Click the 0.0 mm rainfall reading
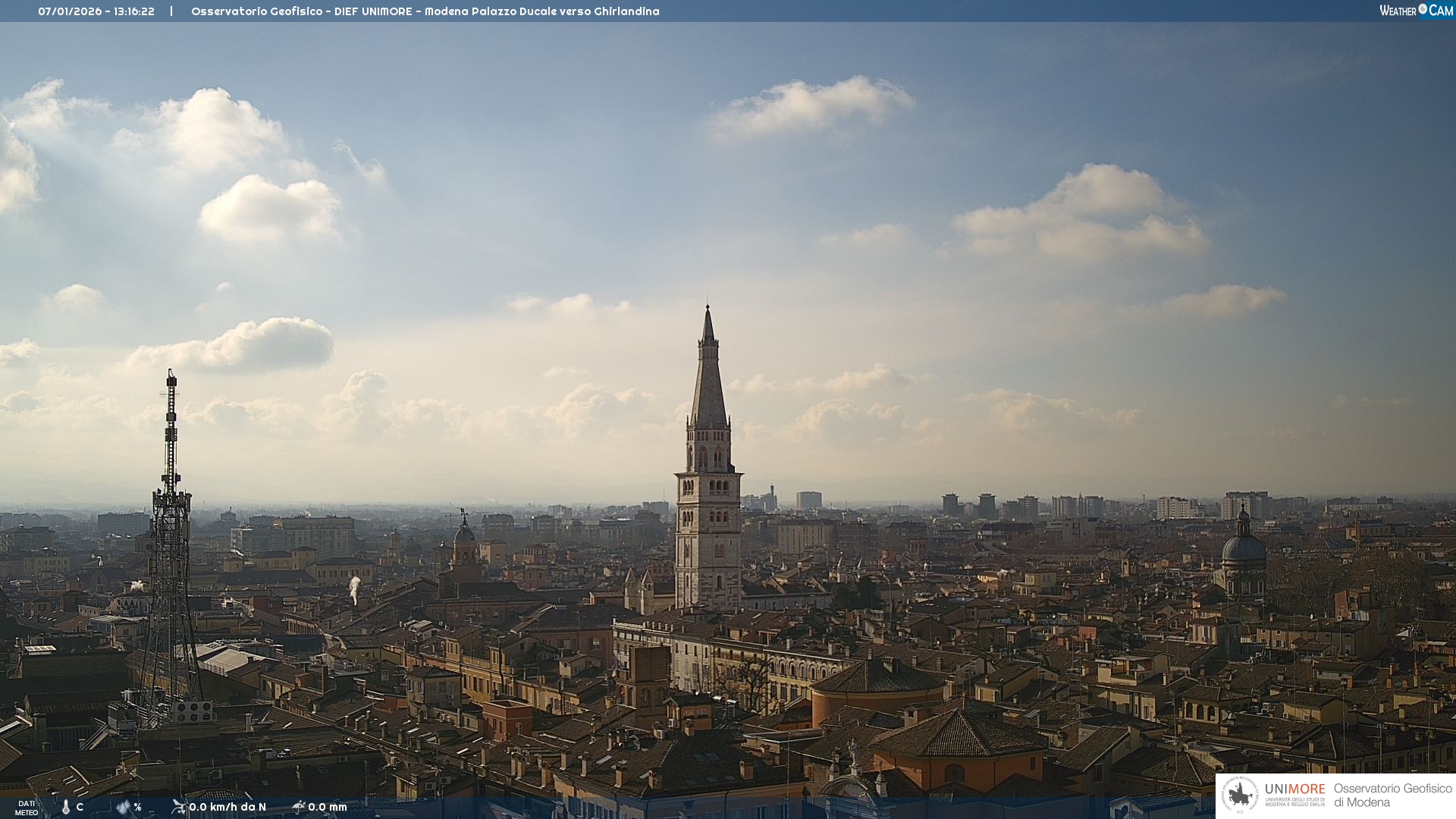This screenshot has width=1456, height=819. 328,808
